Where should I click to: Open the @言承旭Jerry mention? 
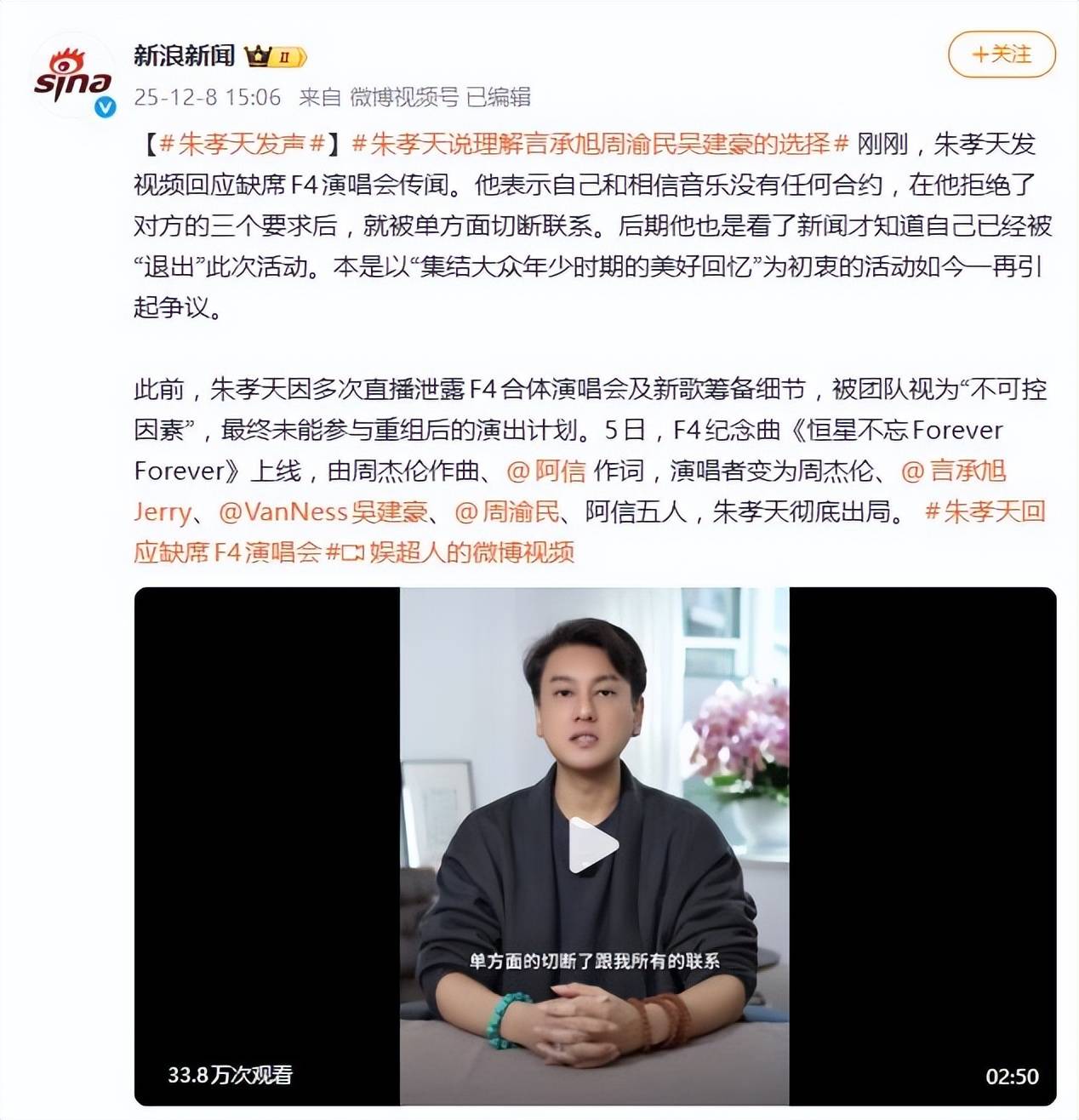(570, 491)
